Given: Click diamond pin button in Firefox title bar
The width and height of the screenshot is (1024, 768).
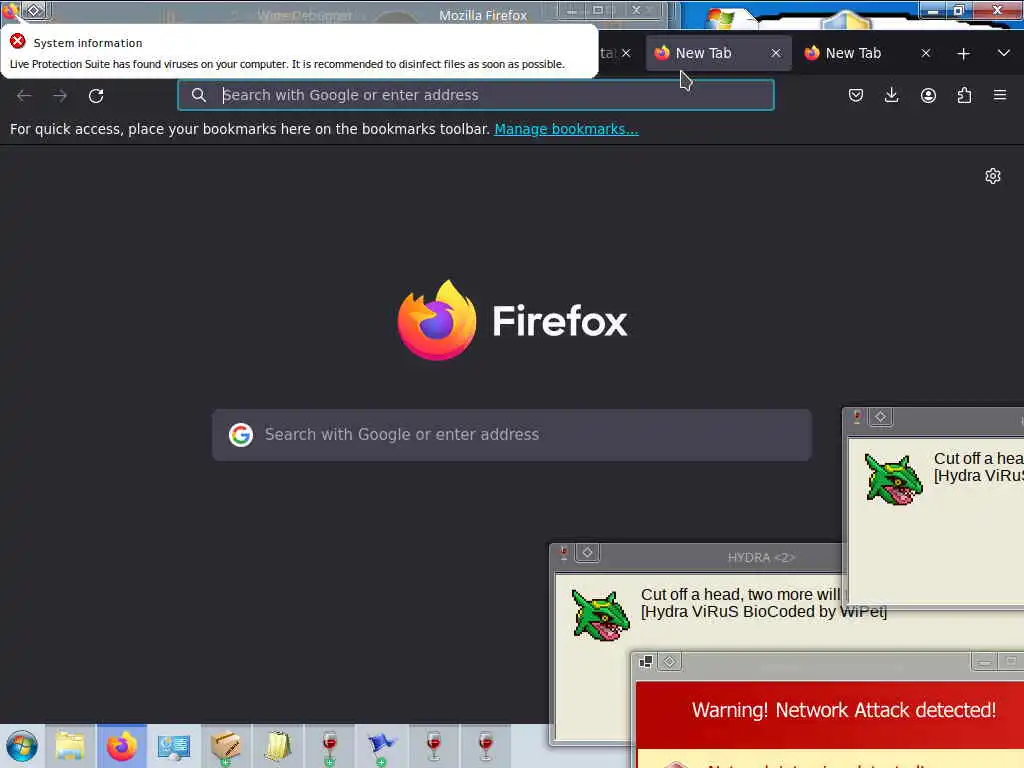Looking at the screenshot, I should tap(34, 10).
